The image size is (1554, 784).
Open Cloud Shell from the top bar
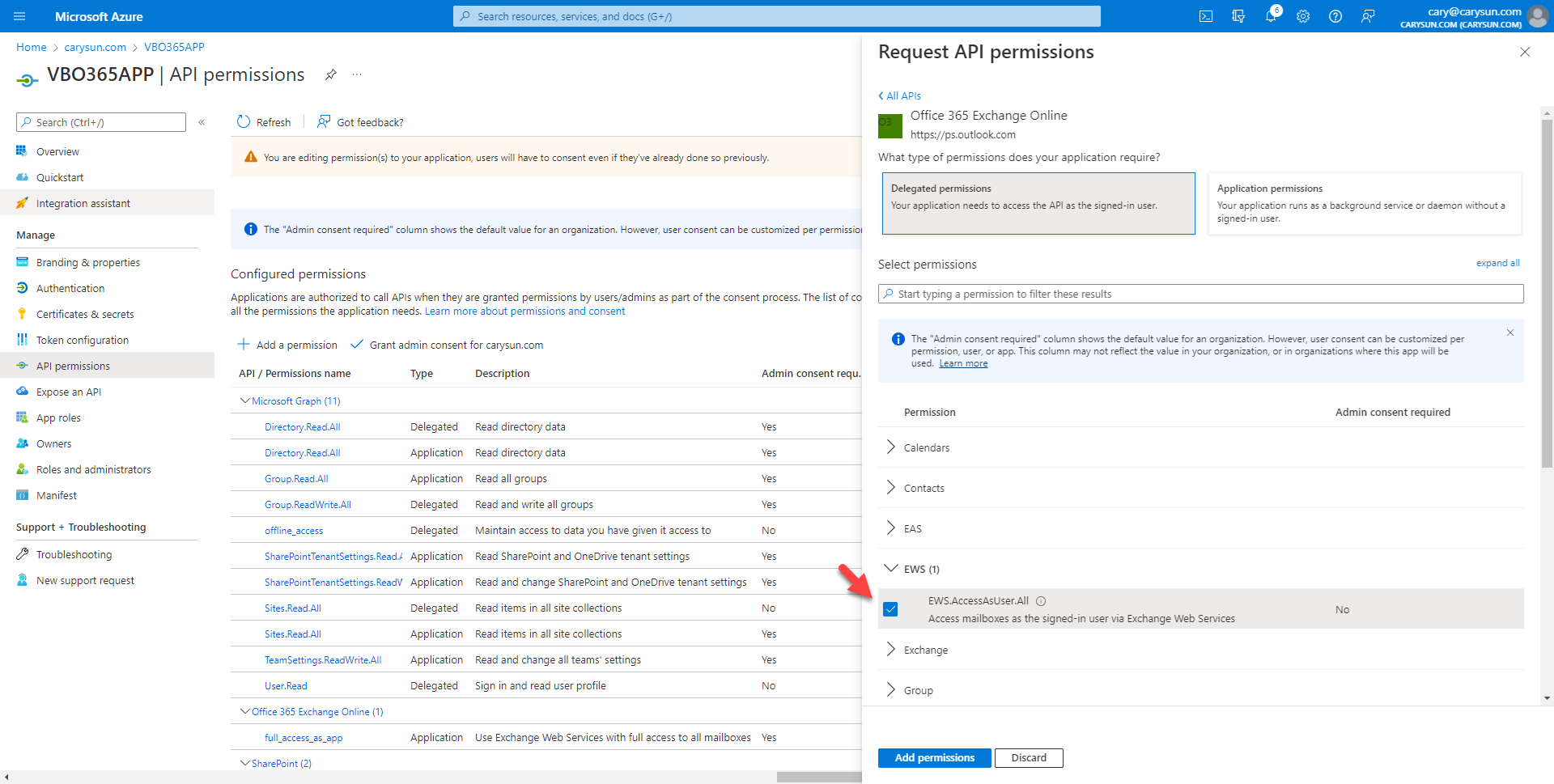[1206, 16]
